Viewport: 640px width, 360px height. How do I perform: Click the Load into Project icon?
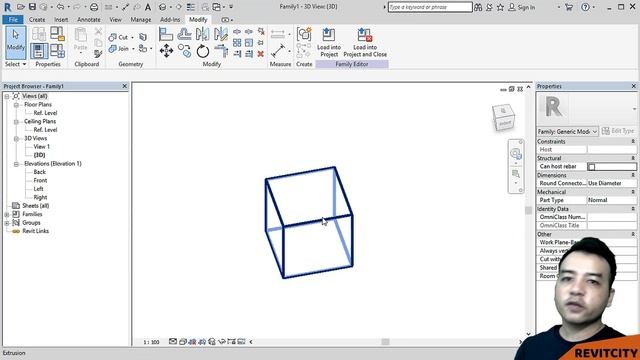click(329, 42)
